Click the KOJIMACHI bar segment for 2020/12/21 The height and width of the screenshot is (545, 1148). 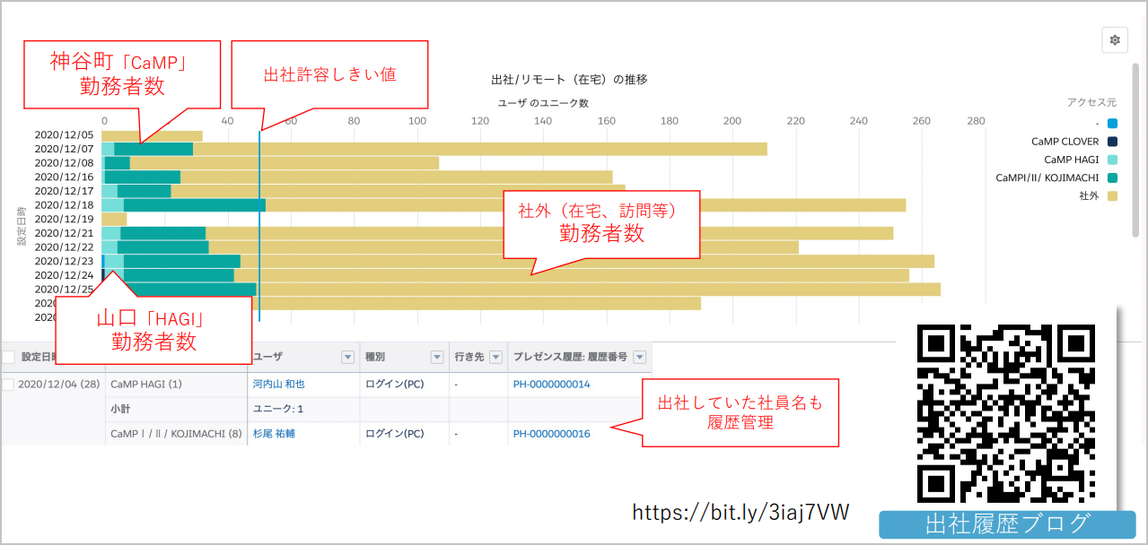click(163, 234)
